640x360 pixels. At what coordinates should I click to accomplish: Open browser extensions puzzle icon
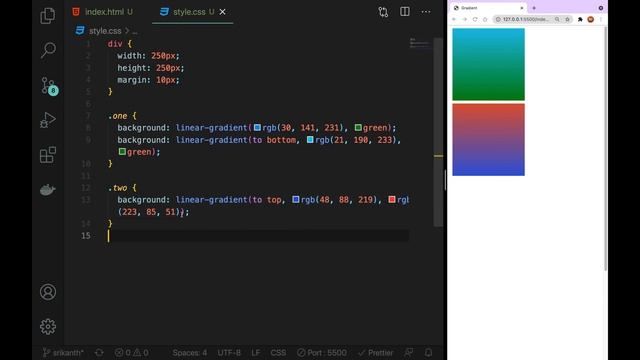(580, 19)
